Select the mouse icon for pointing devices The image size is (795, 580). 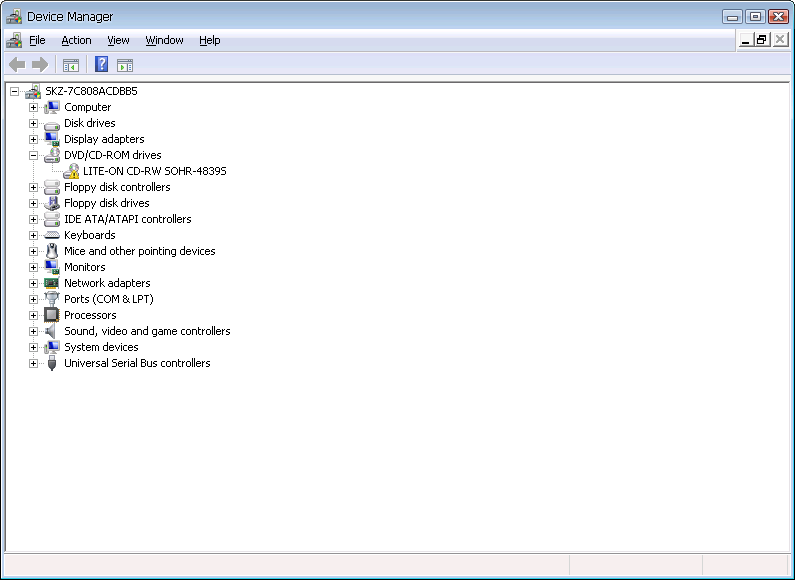(52, 251)
